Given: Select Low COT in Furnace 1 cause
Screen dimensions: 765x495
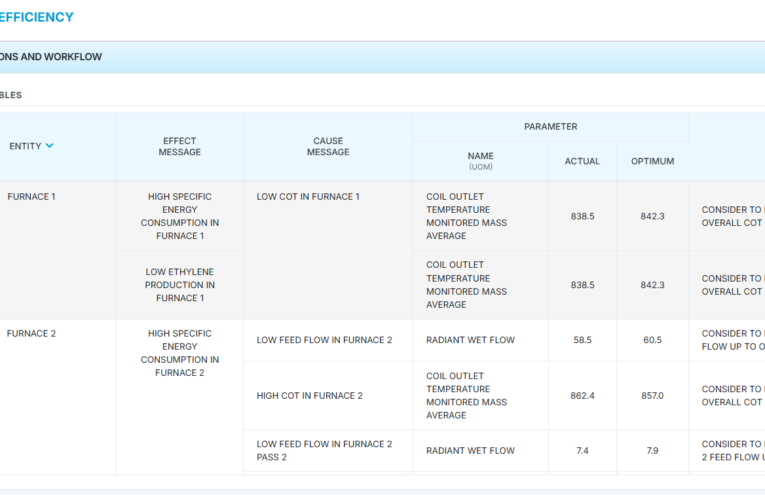Looking at the screenshot, I should 308,197.
